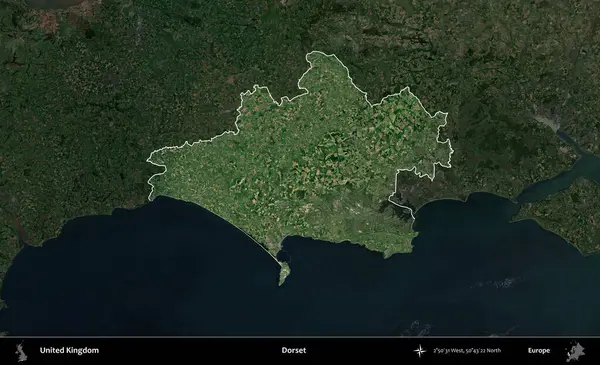Click the West/North coordinates text
The image size is (600, 365).
(467, 350)
